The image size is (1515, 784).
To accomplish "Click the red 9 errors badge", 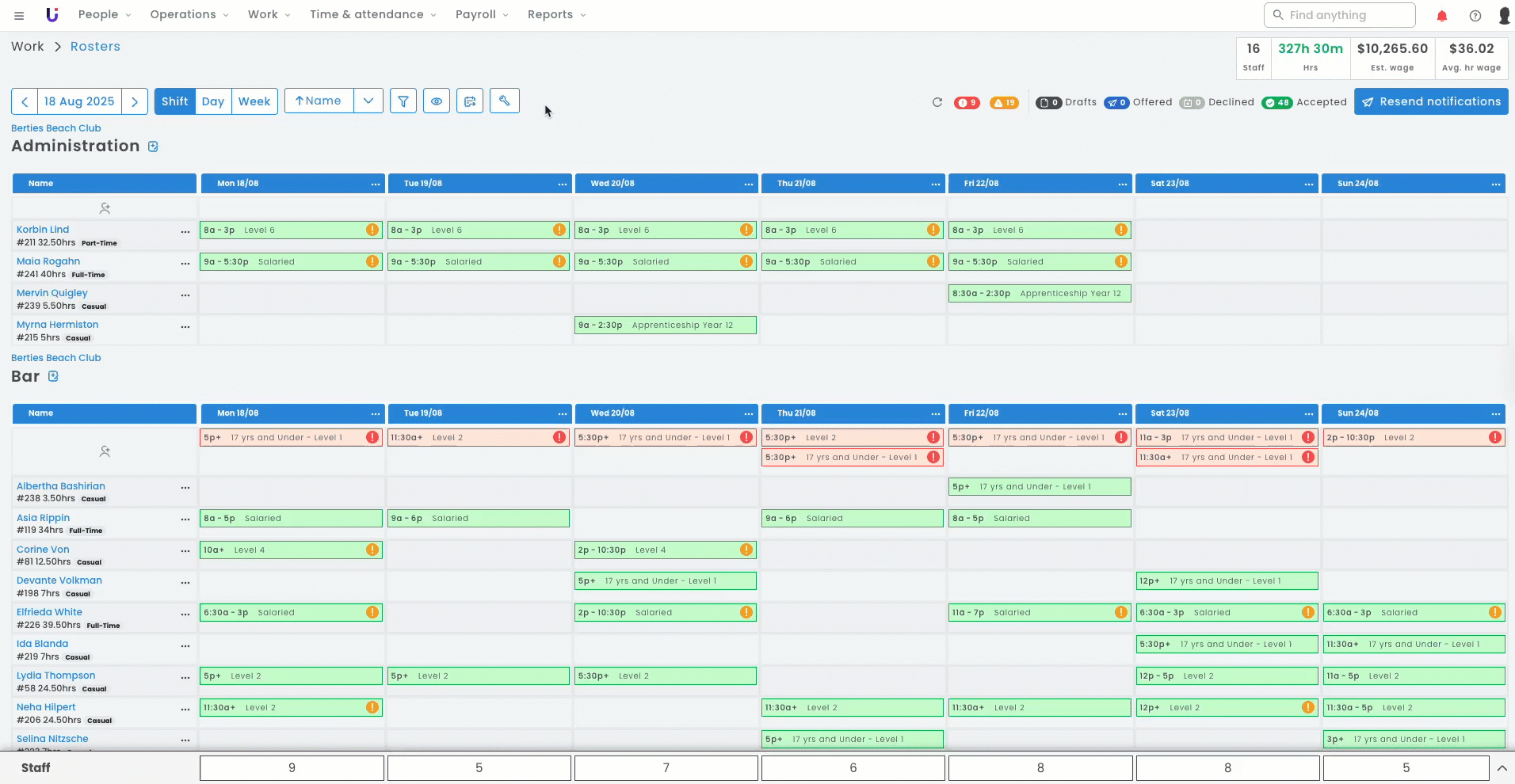I will [x=967, y=103].
